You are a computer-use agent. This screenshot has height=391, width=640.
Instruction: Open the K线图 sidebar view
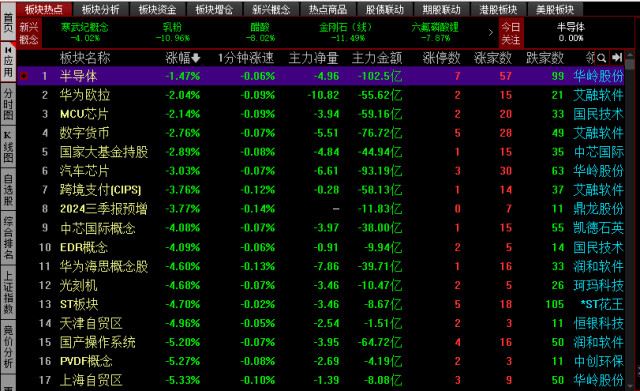[x=8, y=146]
